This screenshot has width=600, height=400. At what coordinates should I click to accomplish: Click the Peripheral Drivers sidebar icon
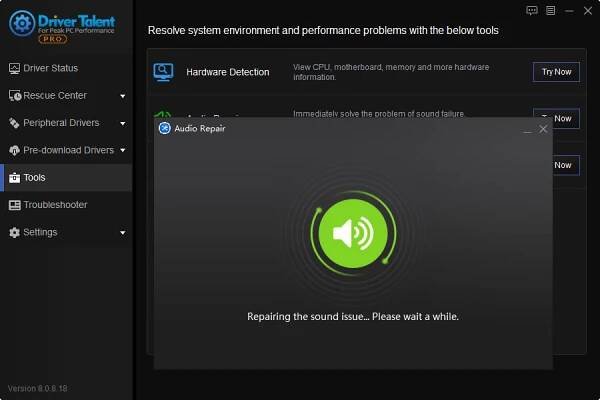click(14, 123)
